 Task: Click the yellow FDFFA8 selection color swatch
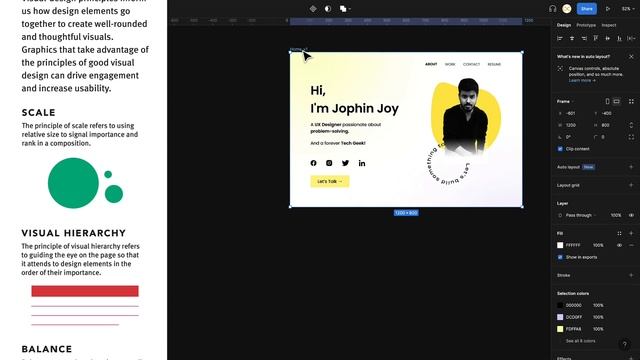[560, 329]
